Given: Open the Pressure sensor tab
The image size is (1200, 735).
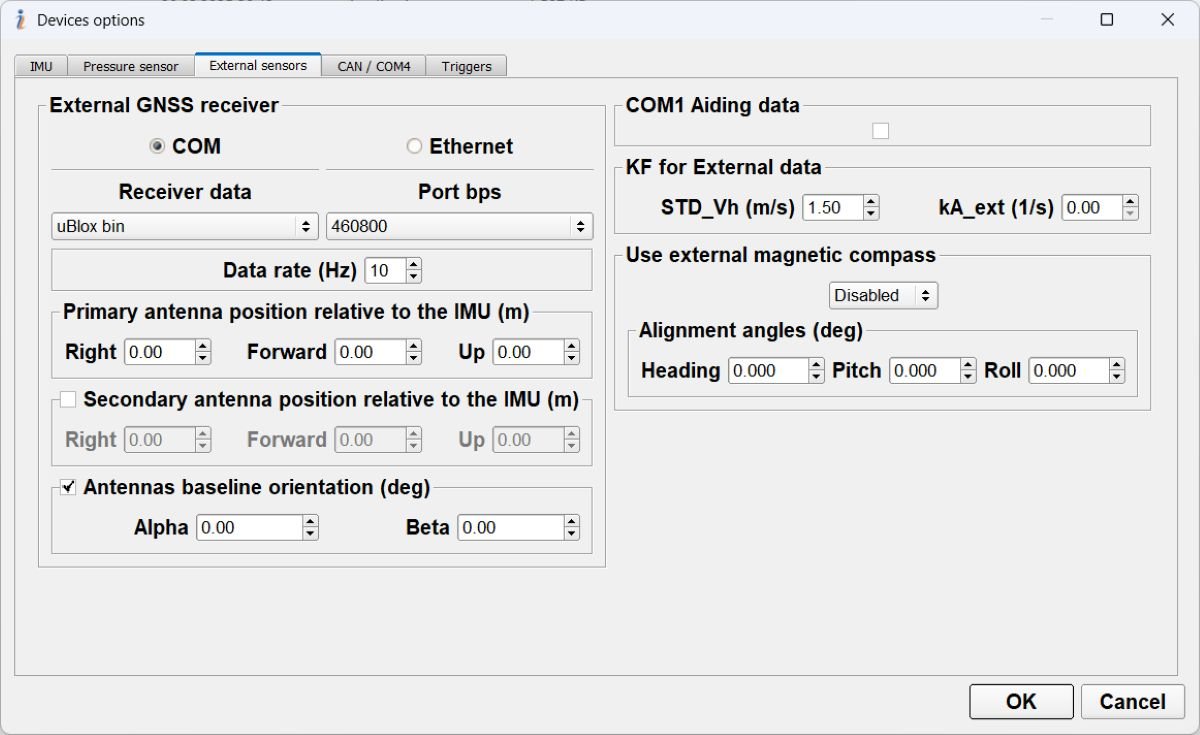Looking at the screenshot, I should click(130, 65).
